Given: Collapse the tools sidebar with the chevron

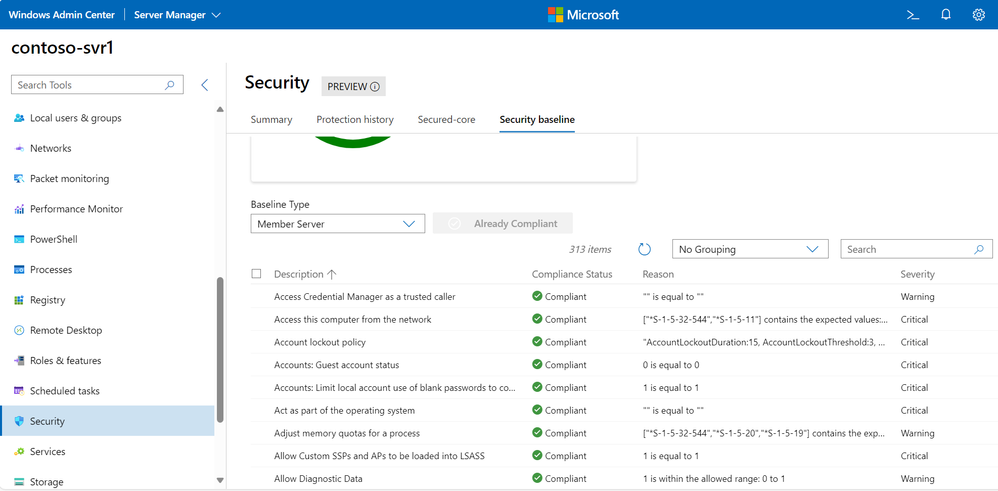Looking at the screenshot, I should pos(205,85).
